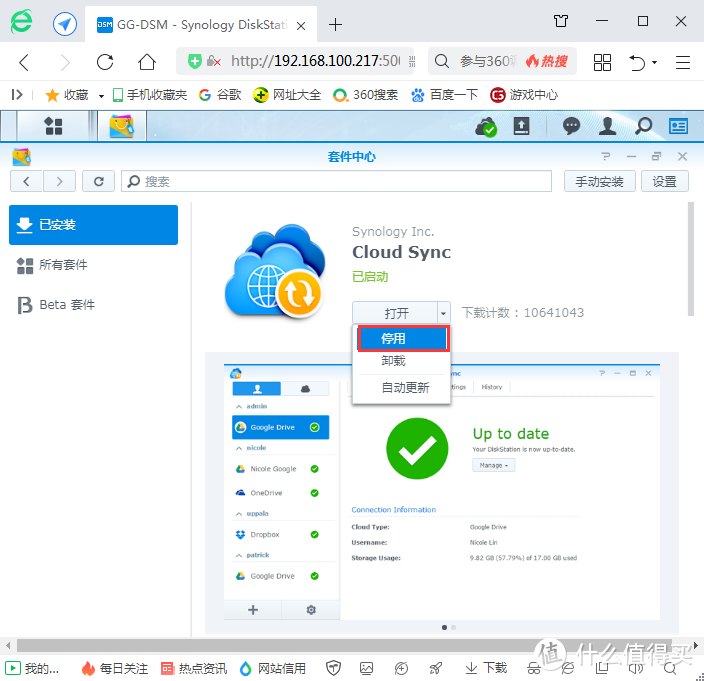Open 下载 downloads in status bar

(486, 668)
